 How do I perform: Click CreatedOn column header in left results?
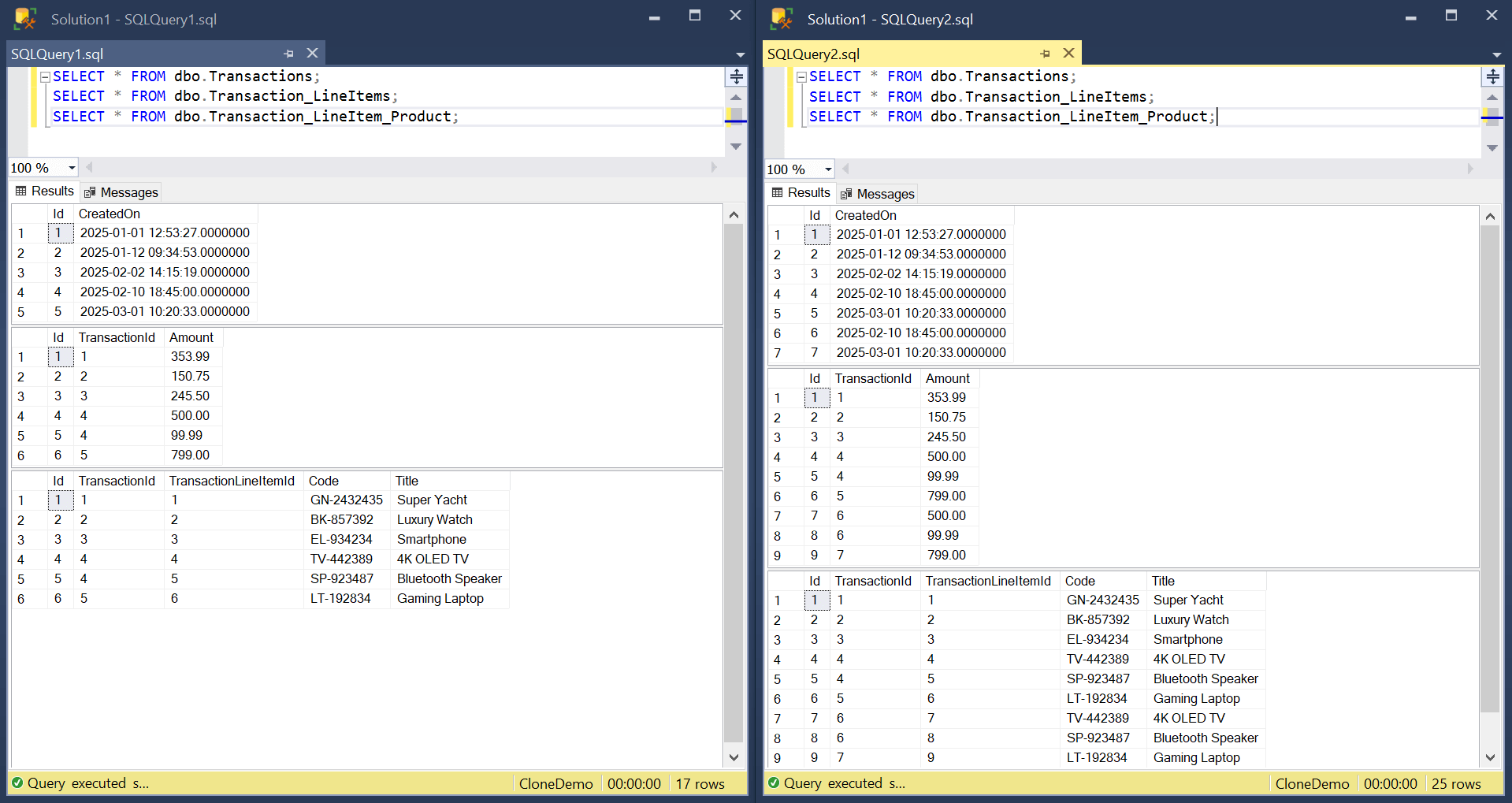pos(110,214)
